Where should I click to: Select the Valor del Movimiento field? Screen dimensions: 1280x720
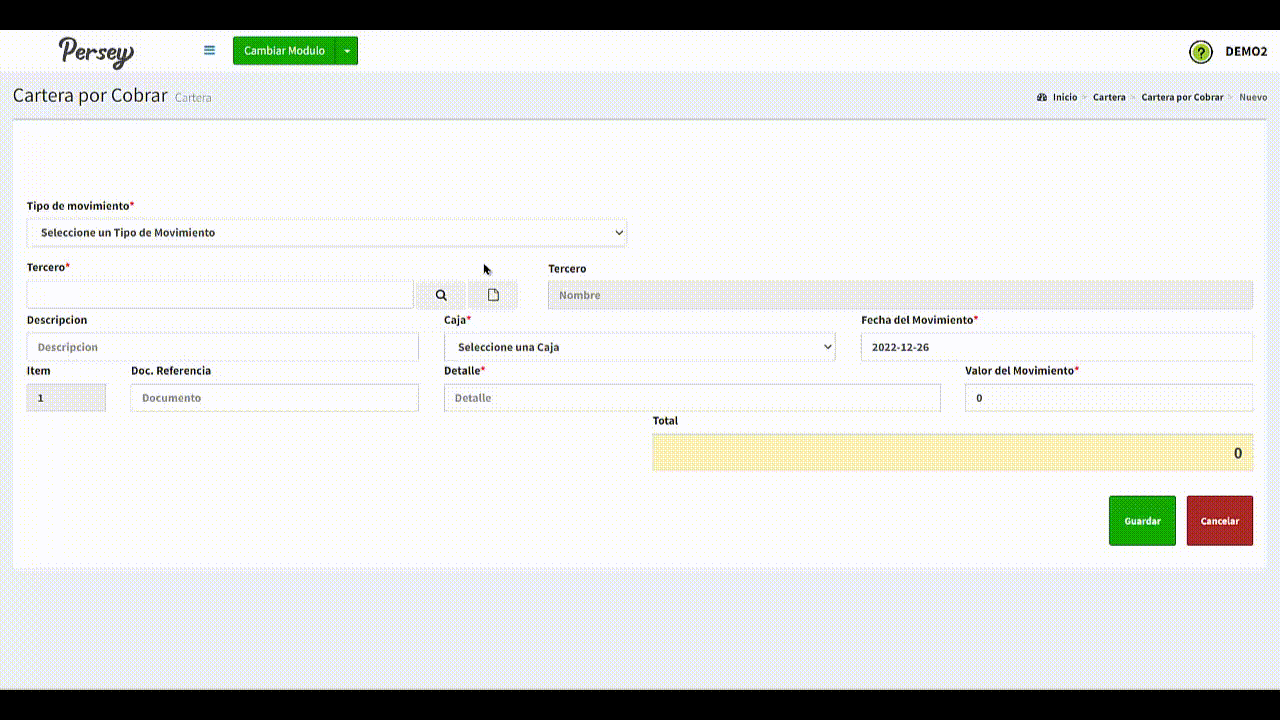click(1108, 398)
